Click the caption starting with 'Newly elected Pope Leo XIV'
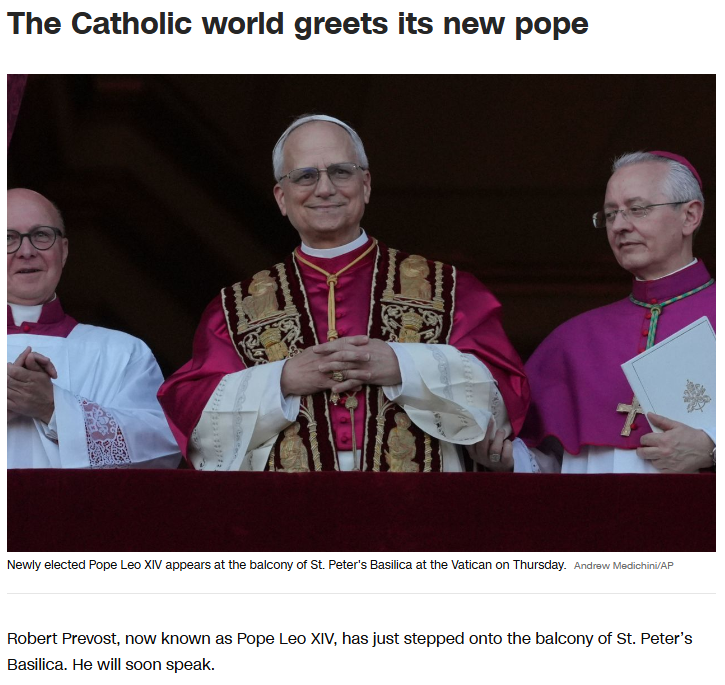This screenshot has width=725, height=685. [x=286, y=565]
